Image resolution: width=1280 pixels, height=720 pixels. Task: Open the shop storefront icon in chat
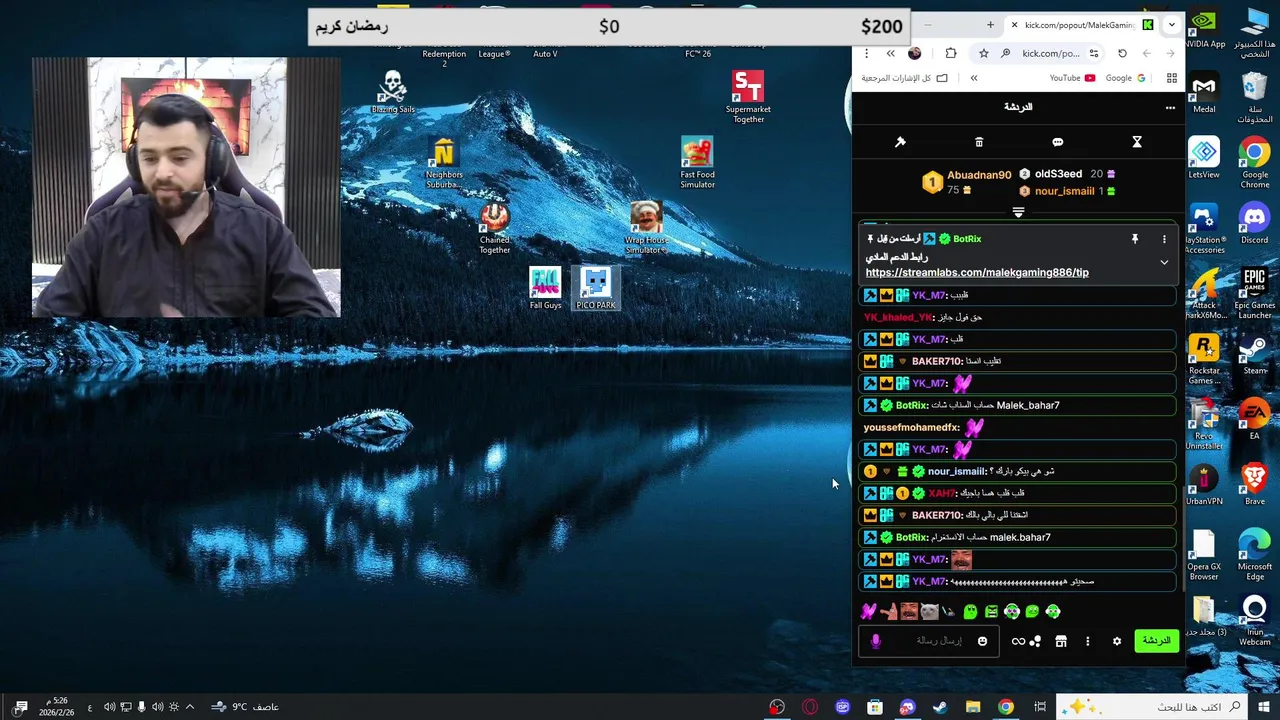(x=1061, y=642)
